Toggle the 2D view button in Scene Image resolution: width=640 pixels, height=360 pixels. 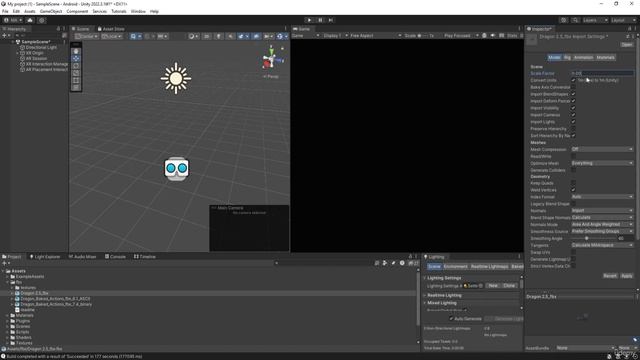207,36
